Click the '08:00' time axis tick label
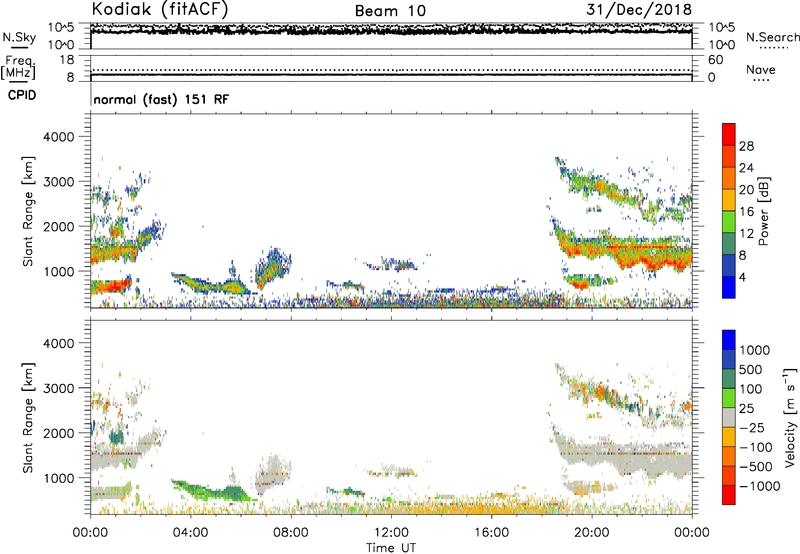 pyautogui.click(x=291, y=533)
